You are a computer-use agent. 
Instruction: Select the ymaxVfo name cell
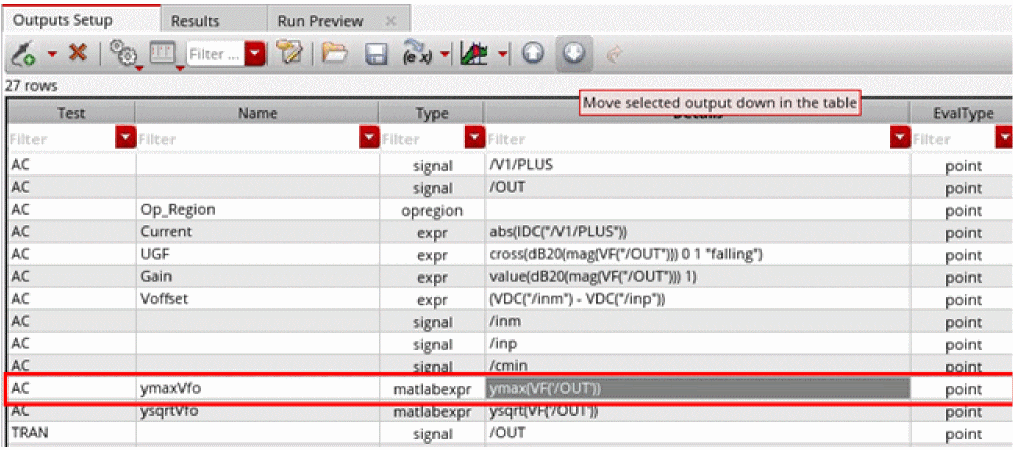click(x=257, y=389)
